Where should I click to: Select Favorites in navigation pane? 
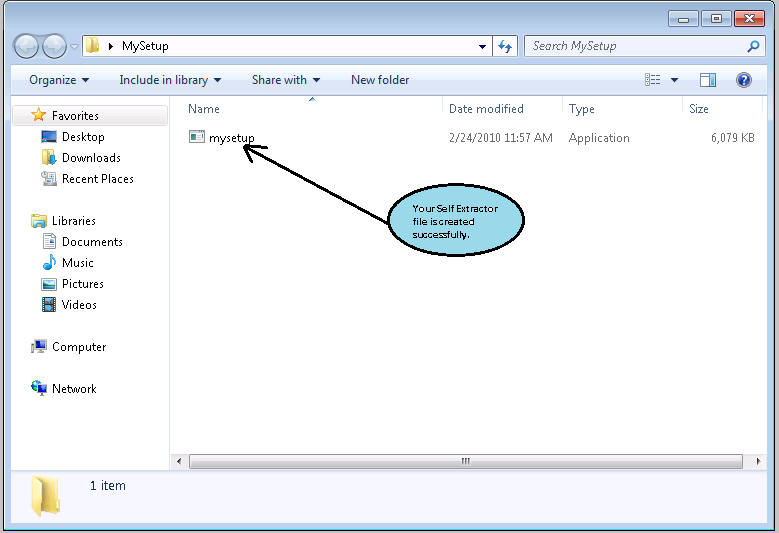(x=89, y=116)
